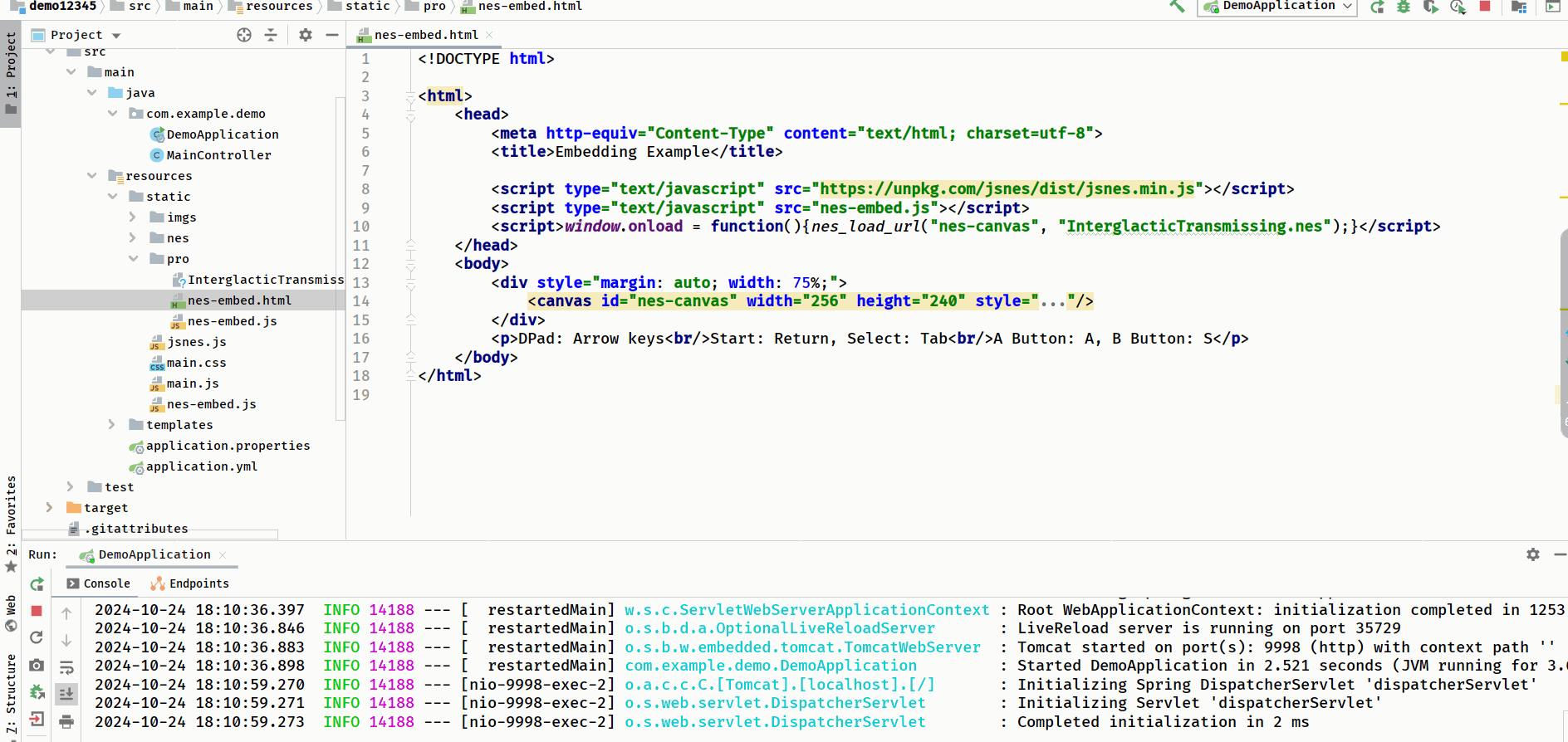Select main.css in the project tree

[188, 363]
